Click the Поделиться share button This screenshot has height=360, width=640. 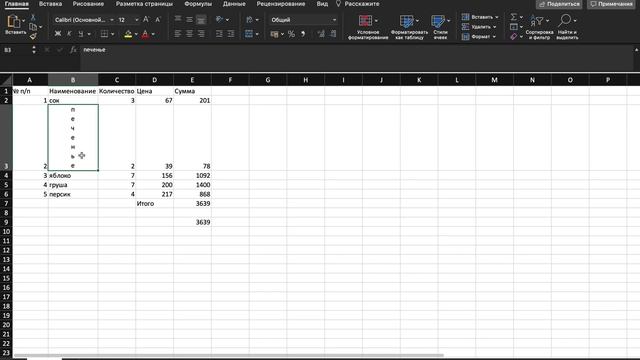pyautogui.click(x=559, y=4)
